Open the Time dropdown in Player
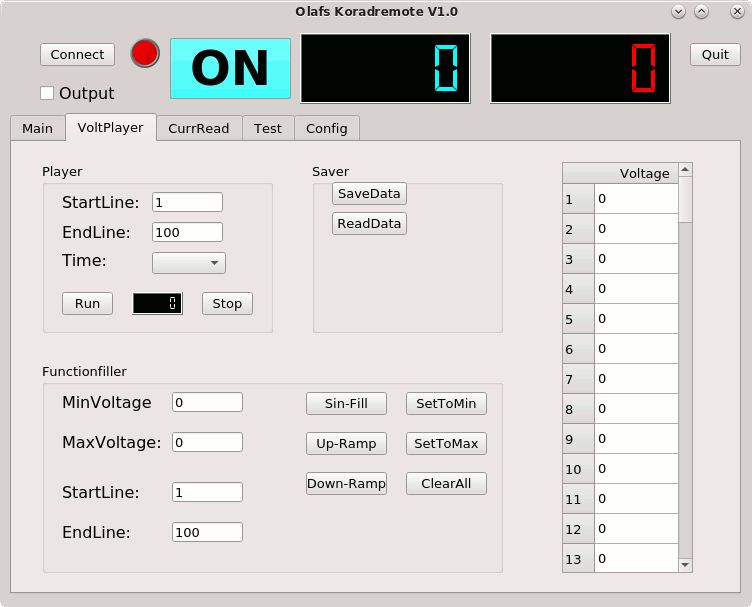 [189, 263]
